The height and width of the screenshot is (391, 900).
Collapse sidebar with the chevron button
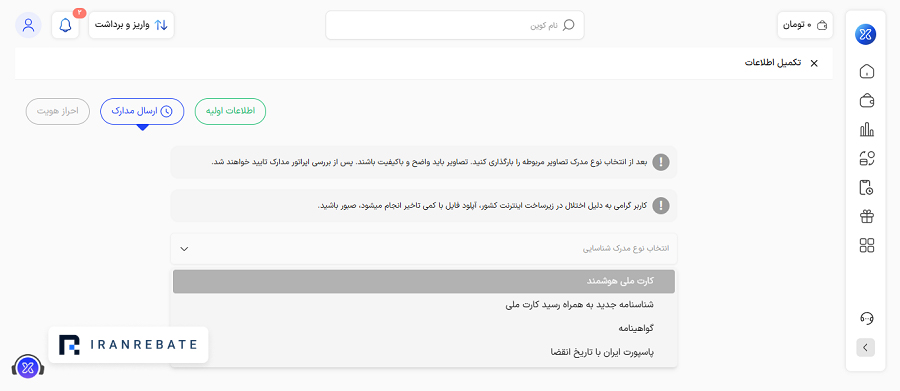click(x=866, y=347)
